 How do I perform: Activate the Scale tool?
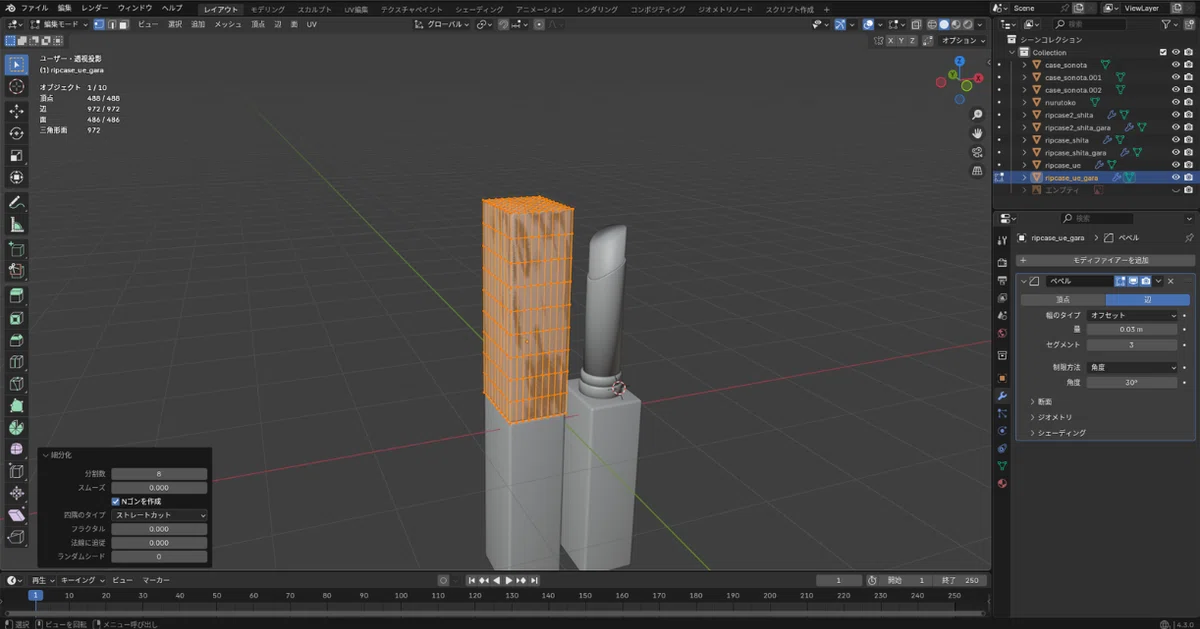coord(16,155)
